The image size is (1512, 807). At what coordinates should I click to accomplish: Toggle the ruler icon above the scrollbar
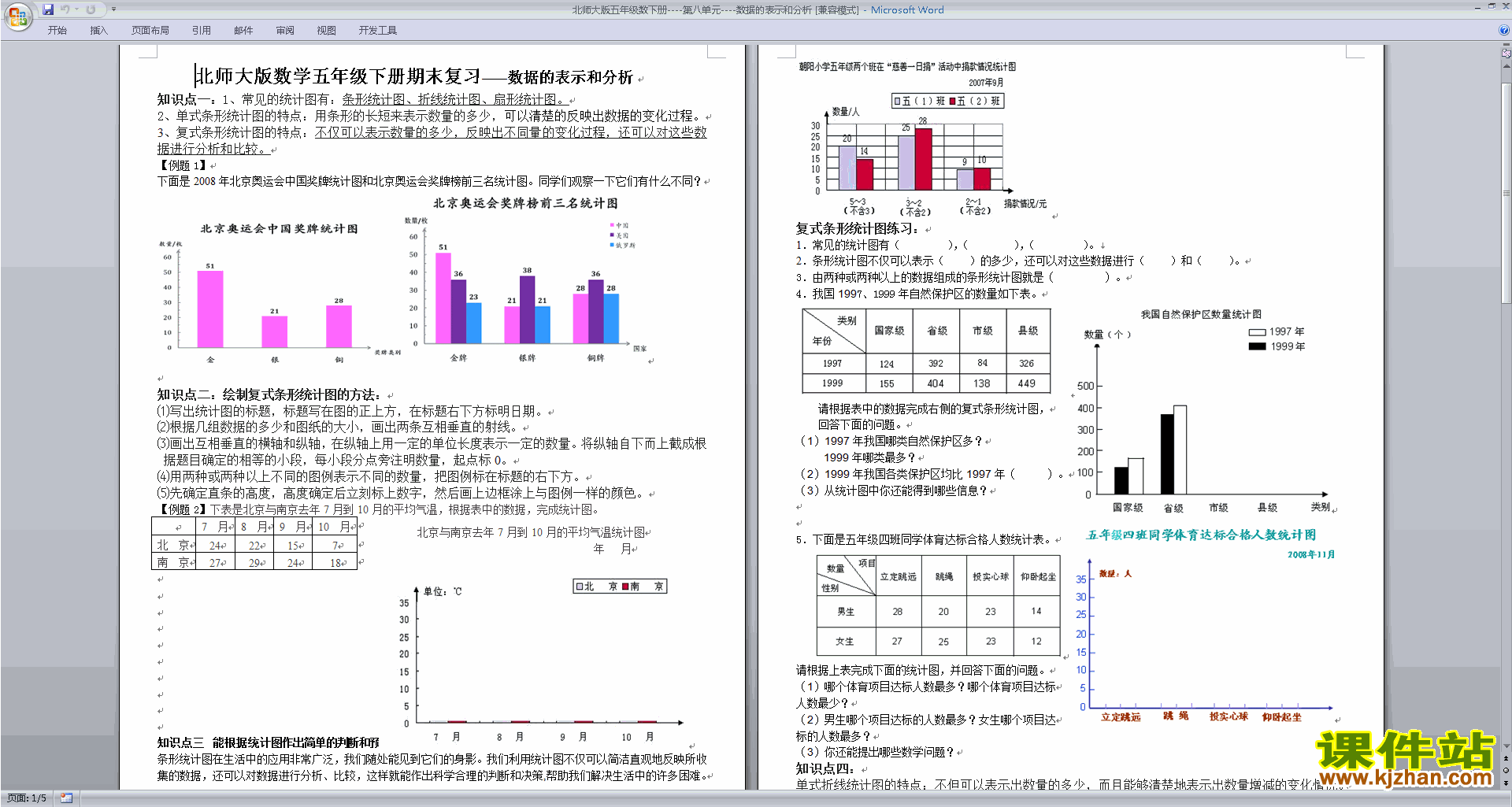pyautogui.click(x=1506, y=54)
